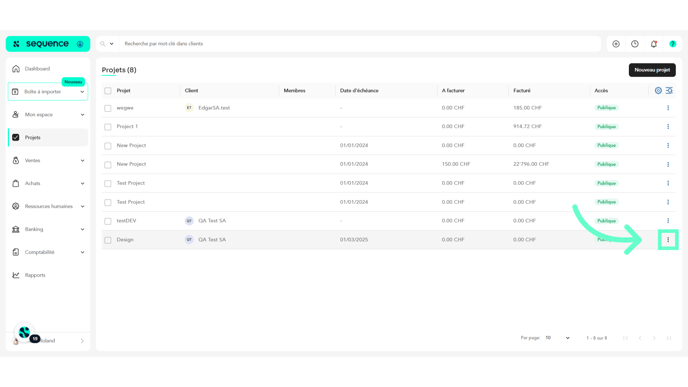The image size is (688, 387).
Task: Open the testDEV project link
Action: (x=126, y=221)
